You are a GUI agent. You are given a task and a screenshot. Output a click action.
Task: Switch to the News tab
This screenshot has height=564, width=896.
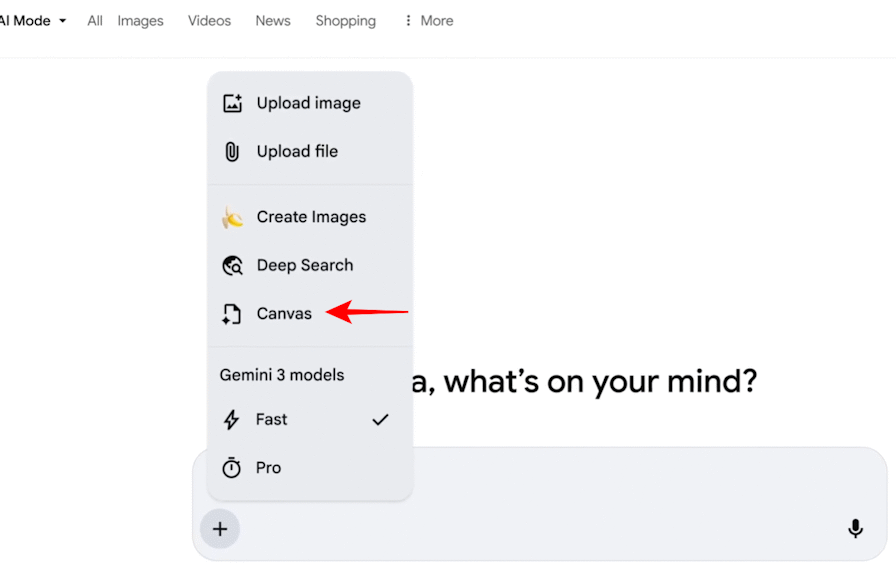pyautogui.click(x=273, y=21)
